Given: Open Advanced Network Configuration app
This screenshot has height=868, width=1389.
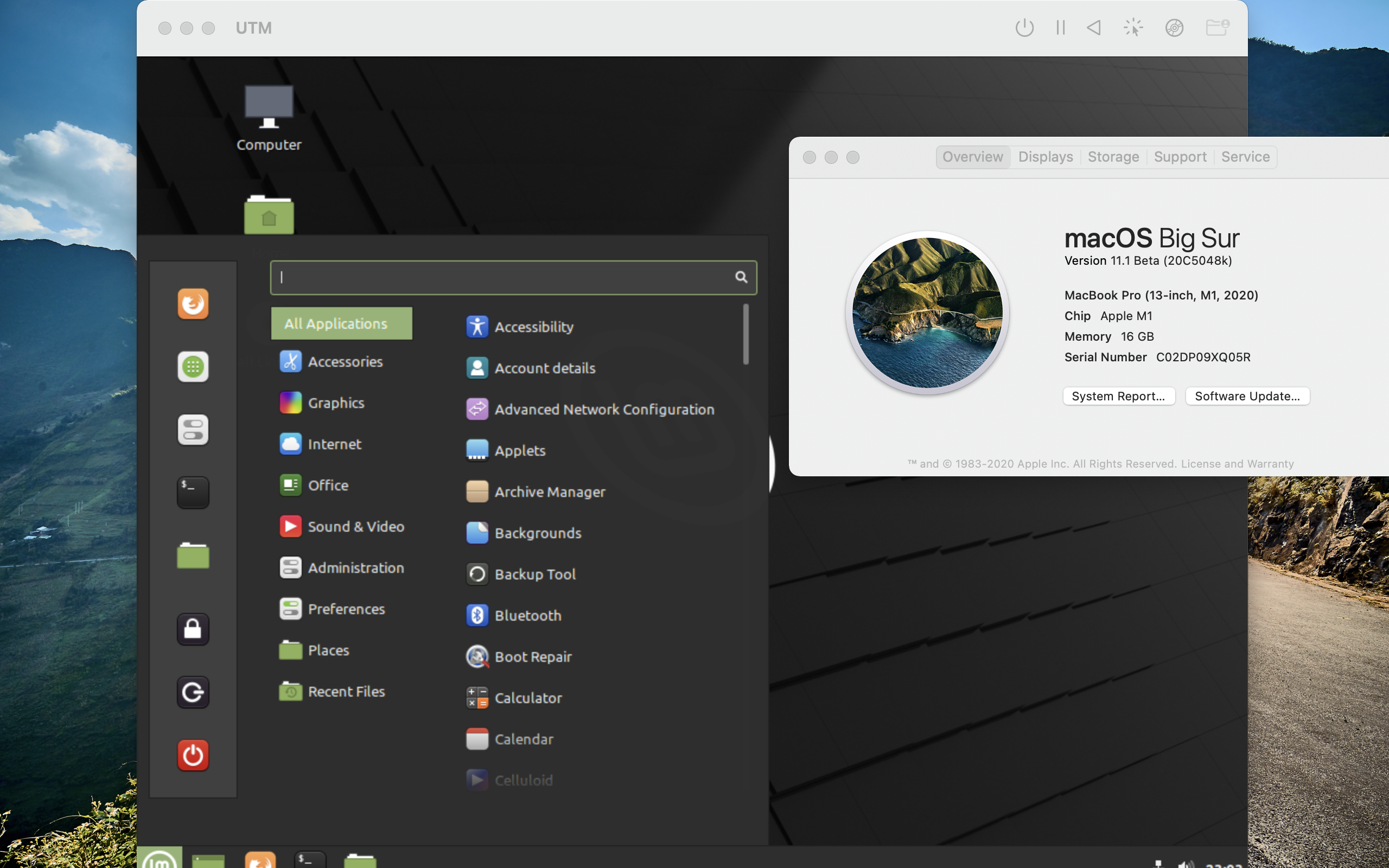Looking at the screenshot, I should tap(604, 409).
